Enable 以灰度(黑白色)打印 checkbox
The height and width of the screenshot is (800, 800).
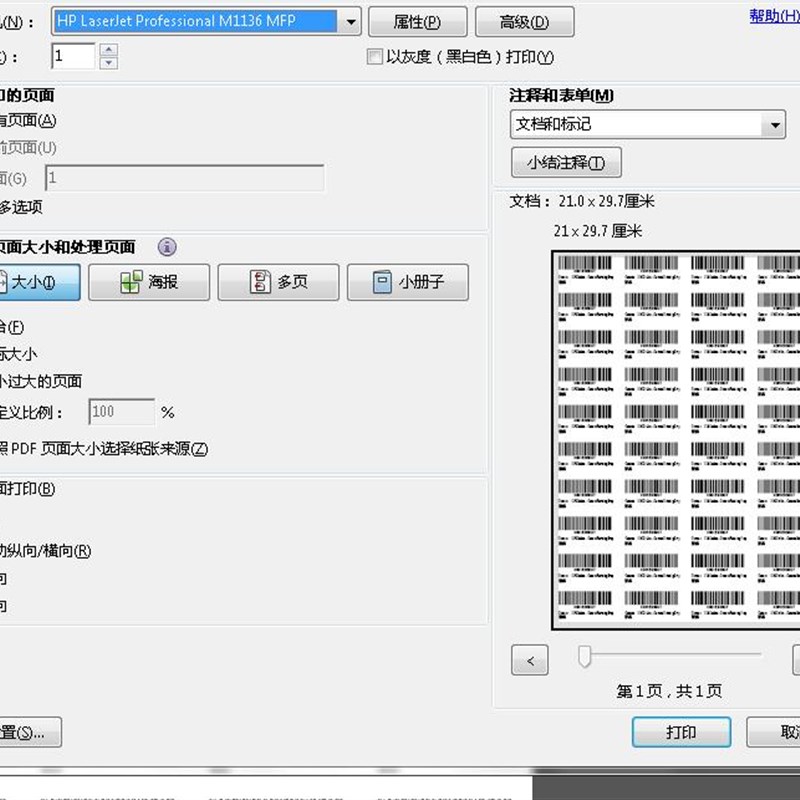[x=374, y=57]
